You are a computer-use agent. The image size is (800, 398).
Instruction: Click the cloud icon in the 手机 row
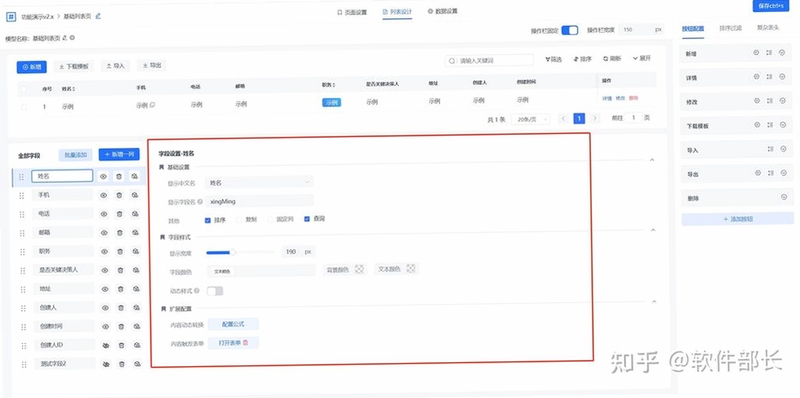tap(135, 195)
